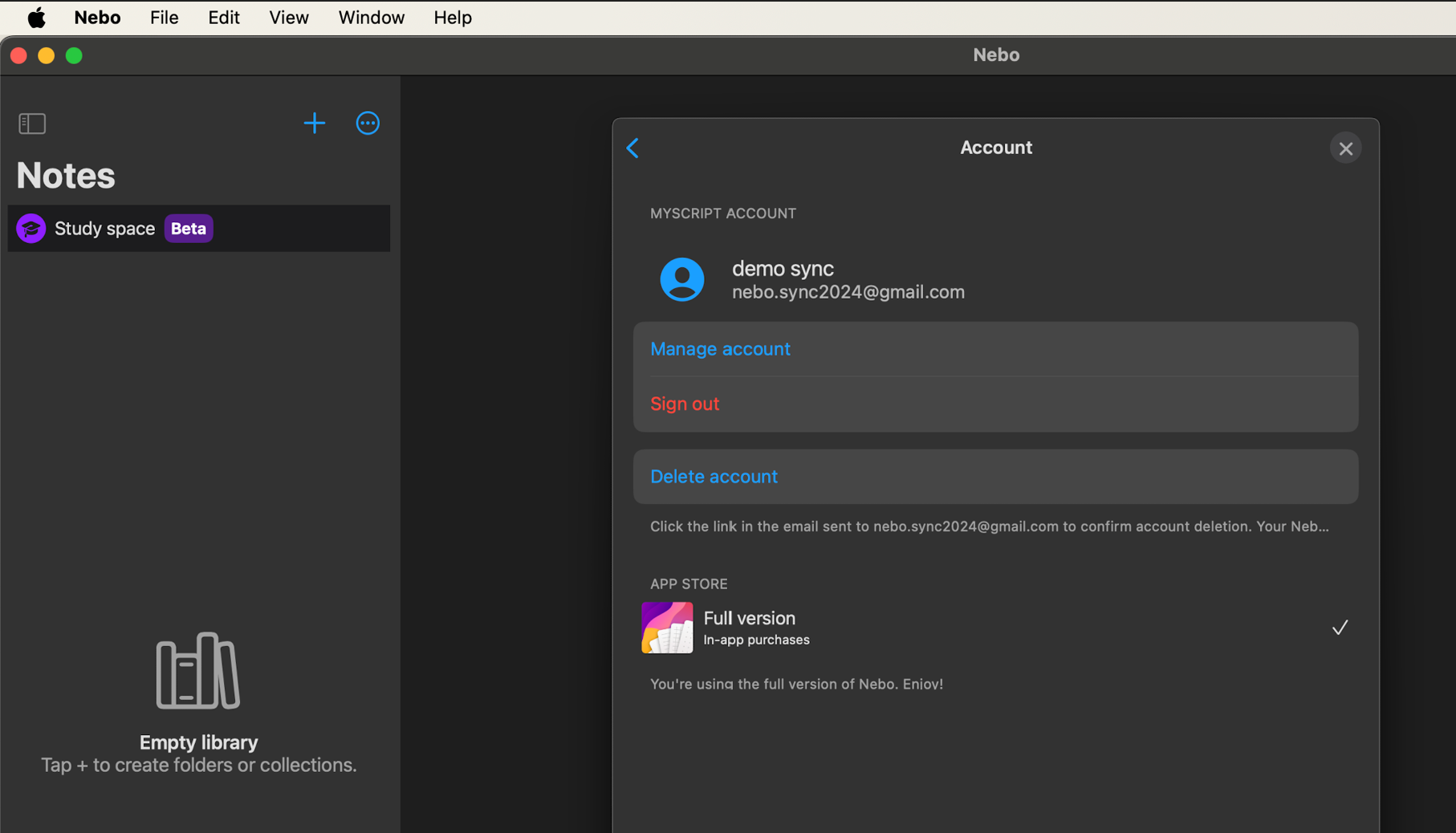
Task: Go back with the Account back chevron
Action: 632,148
